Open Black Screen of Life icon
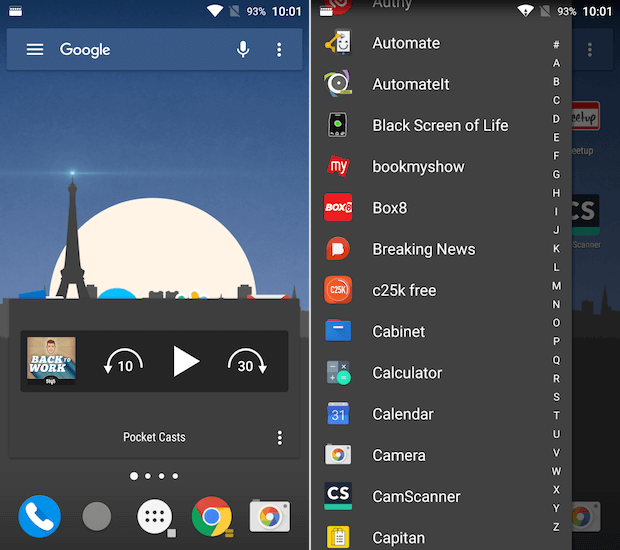The image size is (620, 550). [x=338, y=125]
